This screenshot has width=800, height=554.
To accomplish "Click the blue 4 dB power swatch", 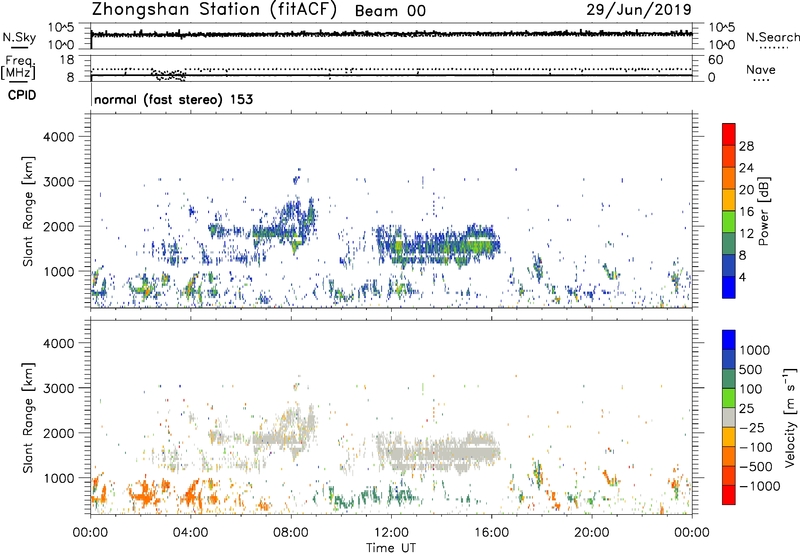I will pyautogui.click(x=729, y=287).
